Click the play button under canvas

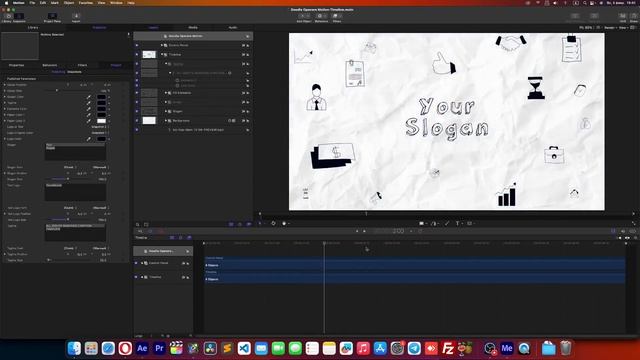pos(364,231)
